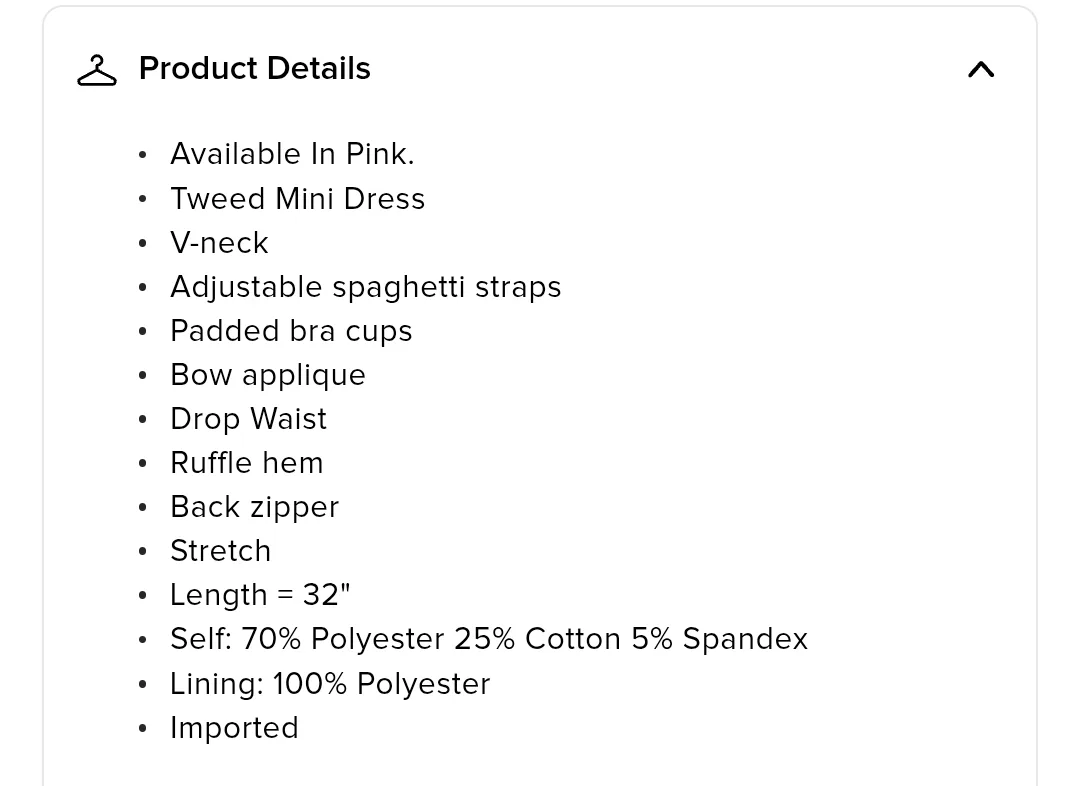Select the Lining: 100% Polyester line

click(x=330, y=684)
